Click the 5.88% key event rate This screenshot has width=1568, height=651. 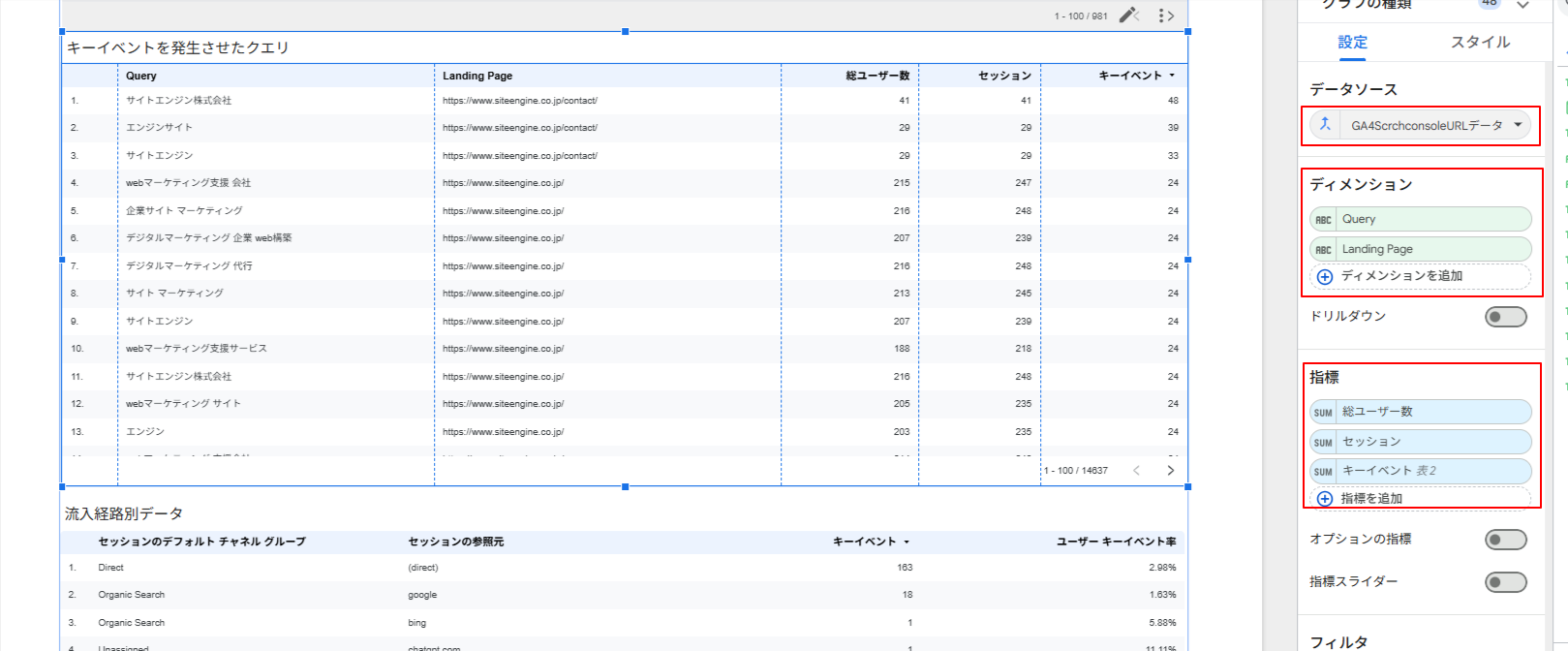click(x=1162, y=623)
